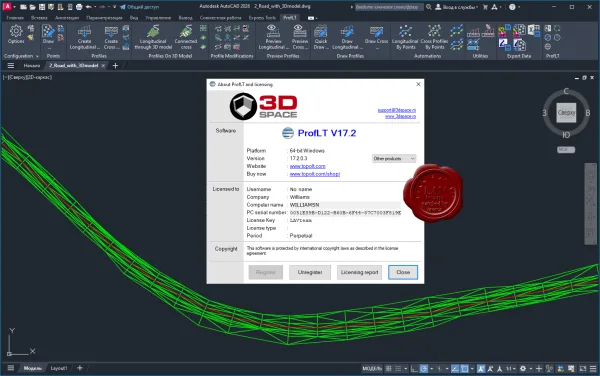The image size is (600, 376).
Task: Toggle ortho mode in status bar
Action: pos(414,368)
